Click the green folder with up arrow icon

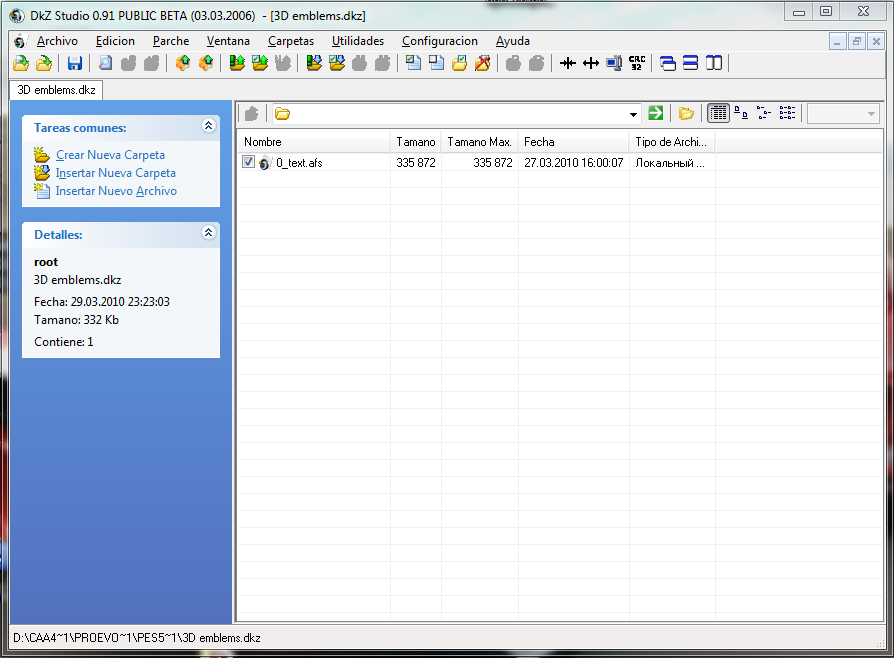[x=237, y=63]
